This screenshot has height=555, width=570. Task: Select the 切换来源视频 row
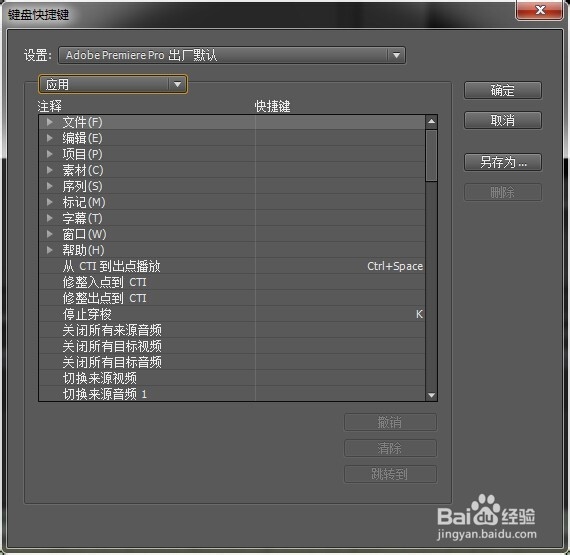pos(232,378)
